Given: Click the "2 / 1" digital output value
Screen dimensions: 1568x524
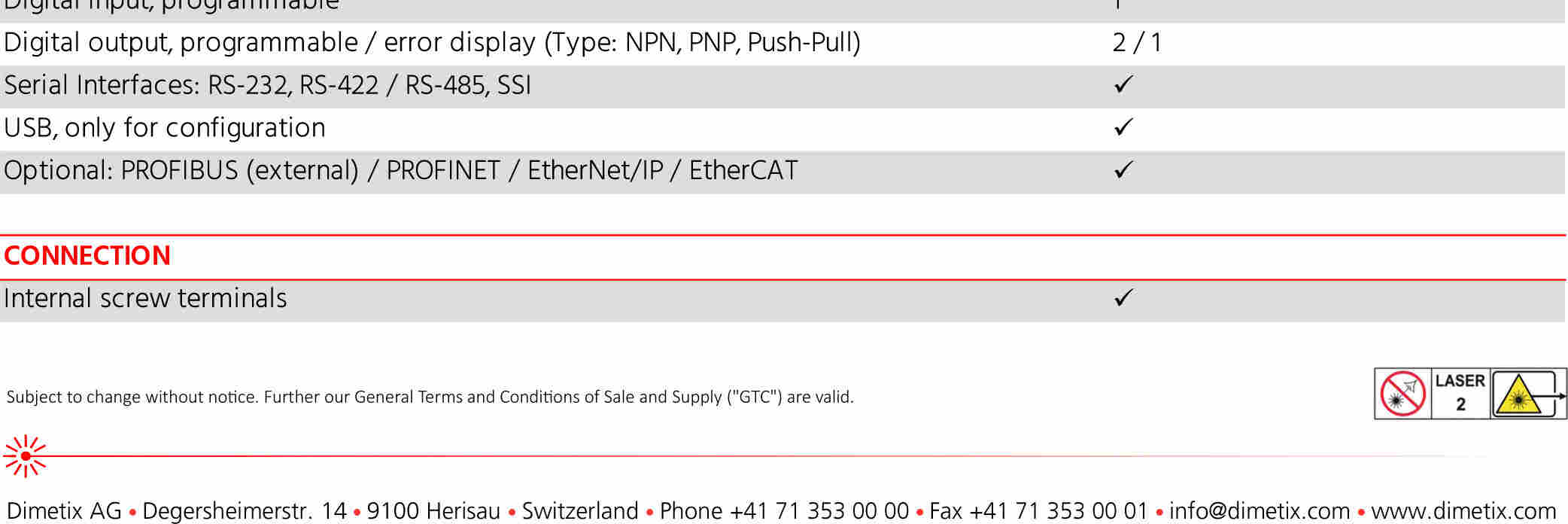Looking at the screenshot, I should tap(1136, 43).
